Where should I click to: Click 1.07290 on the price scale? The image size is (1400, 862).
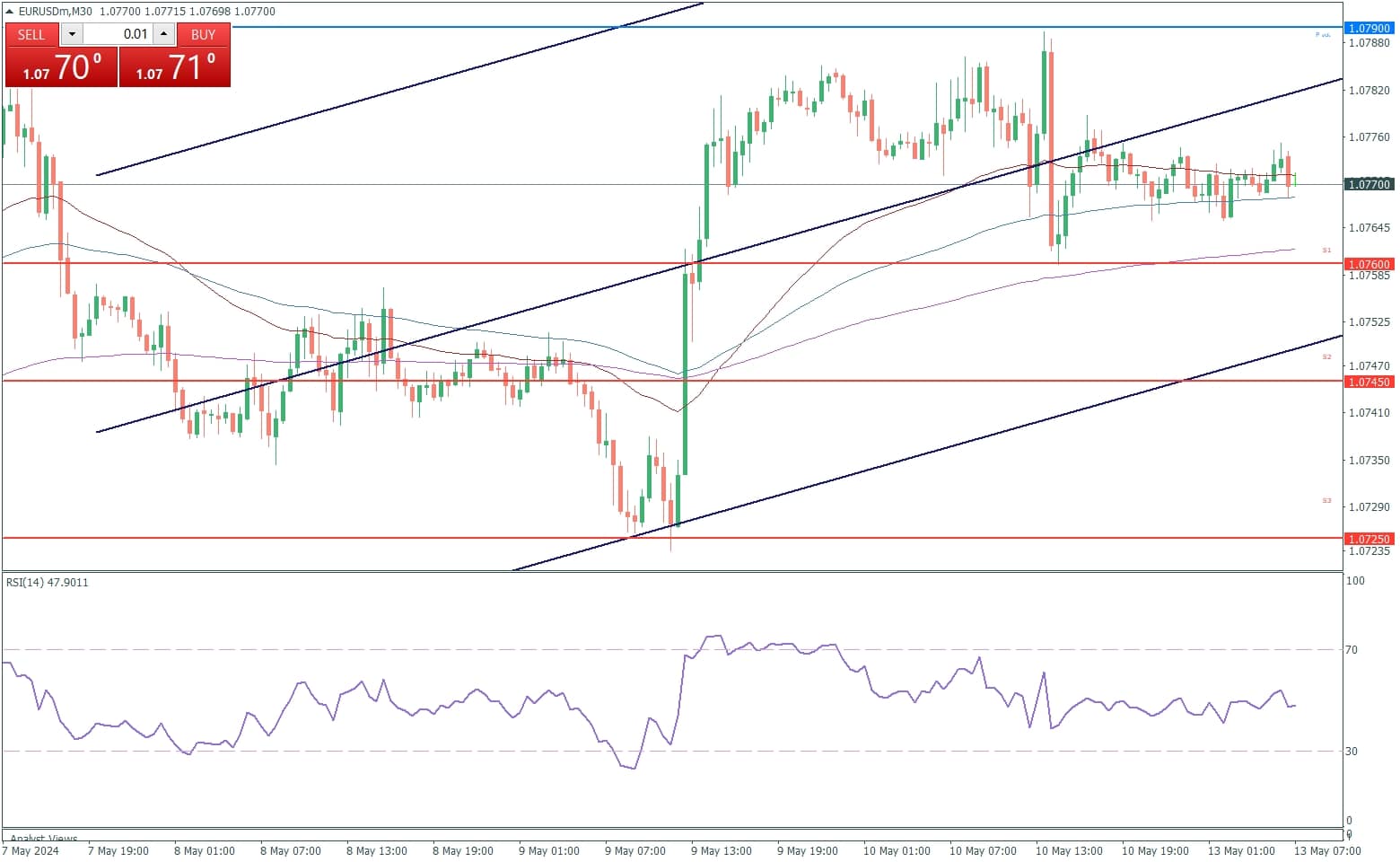(1369, 506)
